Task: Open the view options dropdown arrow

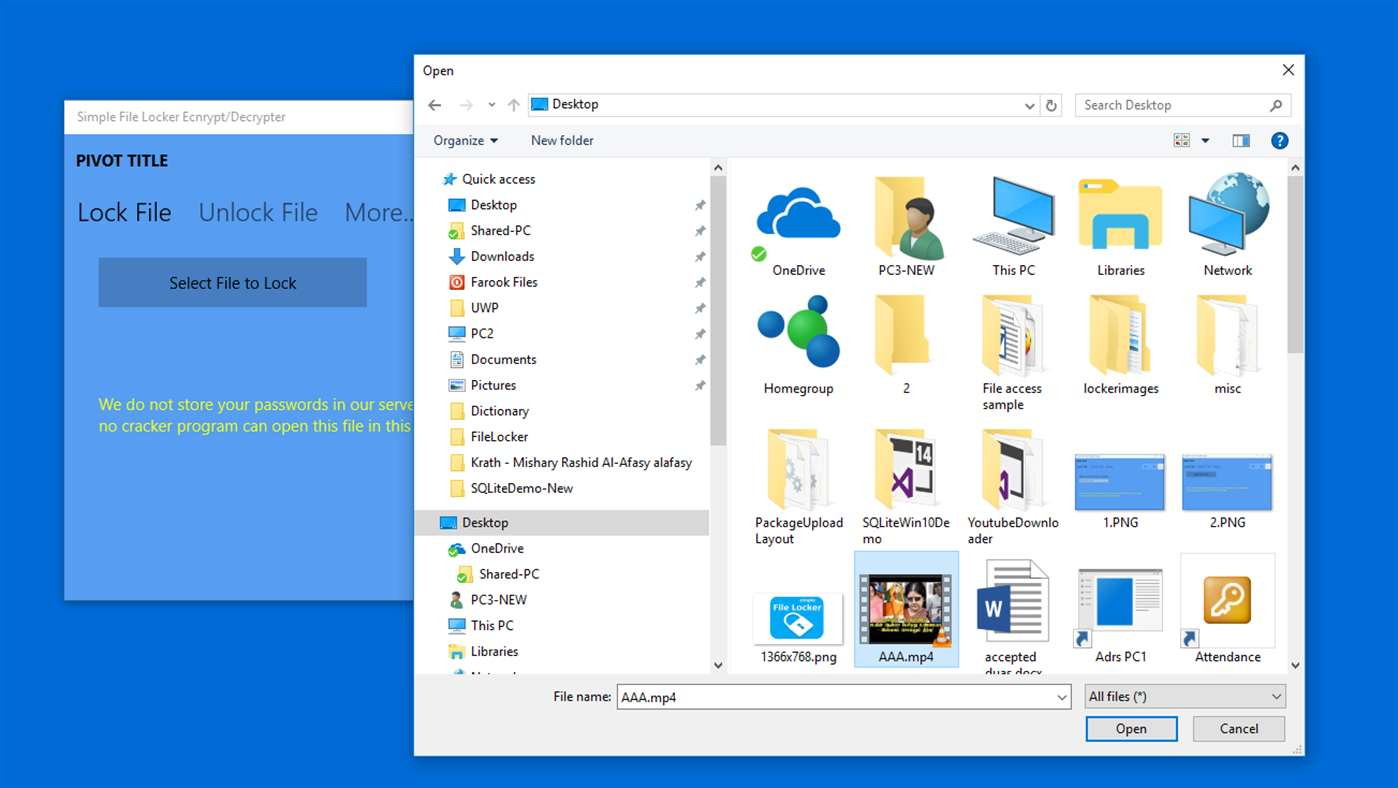Action: (x=1205, y=141)
